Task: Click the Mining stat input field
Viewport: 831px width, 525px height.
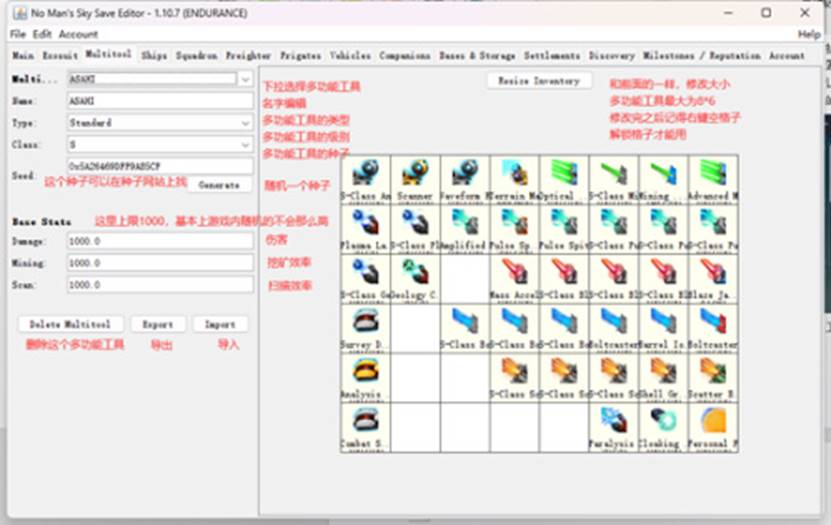Action: pyautogui.click(x=160, y=263)
